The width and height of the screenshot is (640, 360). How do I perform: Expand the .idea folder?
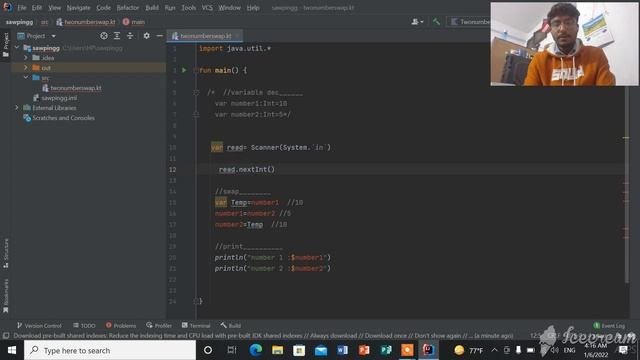(26, 58)
